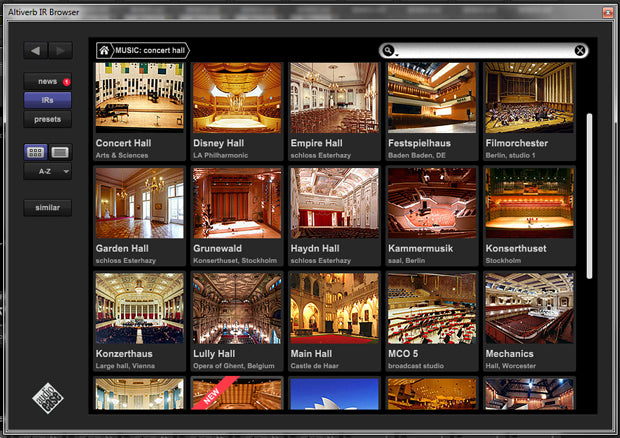Click the 'LA Philharmonic' subtitle

pyautogui.click(x=221, y=155)
